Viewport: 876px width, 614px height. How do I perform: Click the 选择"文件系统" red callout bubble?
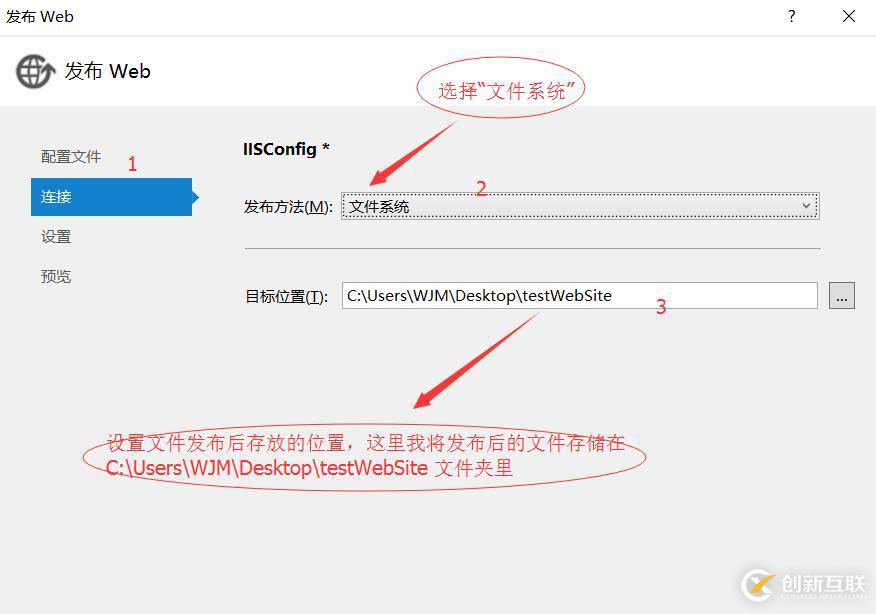coord(501,89)
